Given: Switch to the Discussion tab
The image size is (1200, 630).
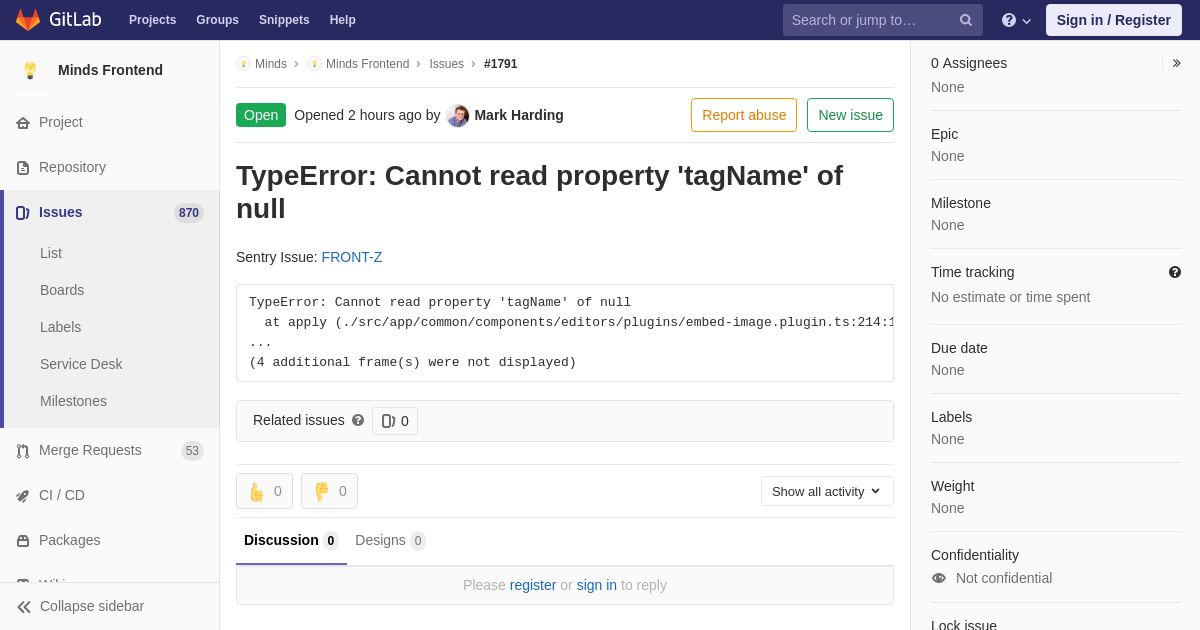Looking at the screenshot, I should [x=291, y=541].
